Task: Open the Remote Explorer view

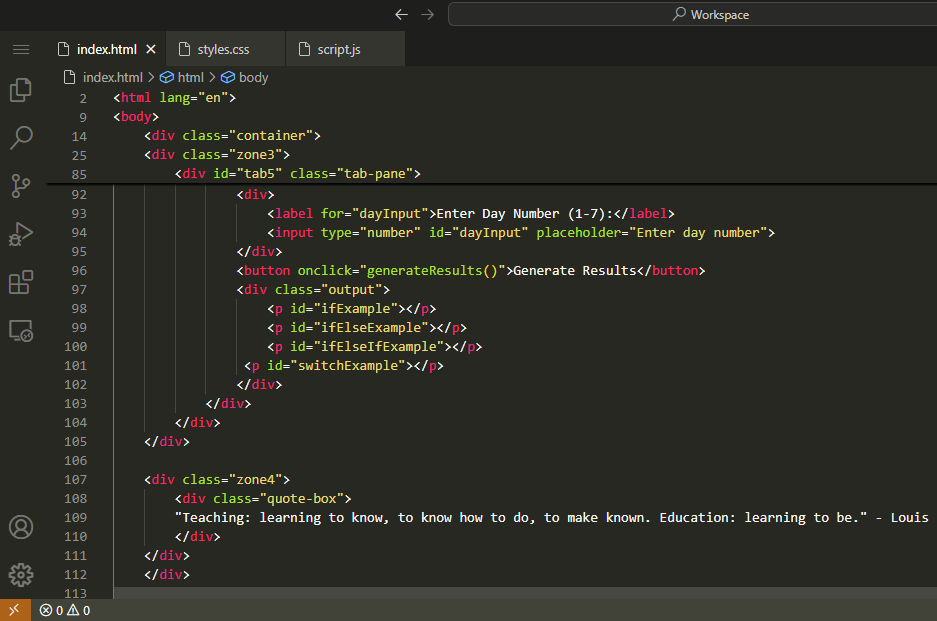Action: (21, 331)
